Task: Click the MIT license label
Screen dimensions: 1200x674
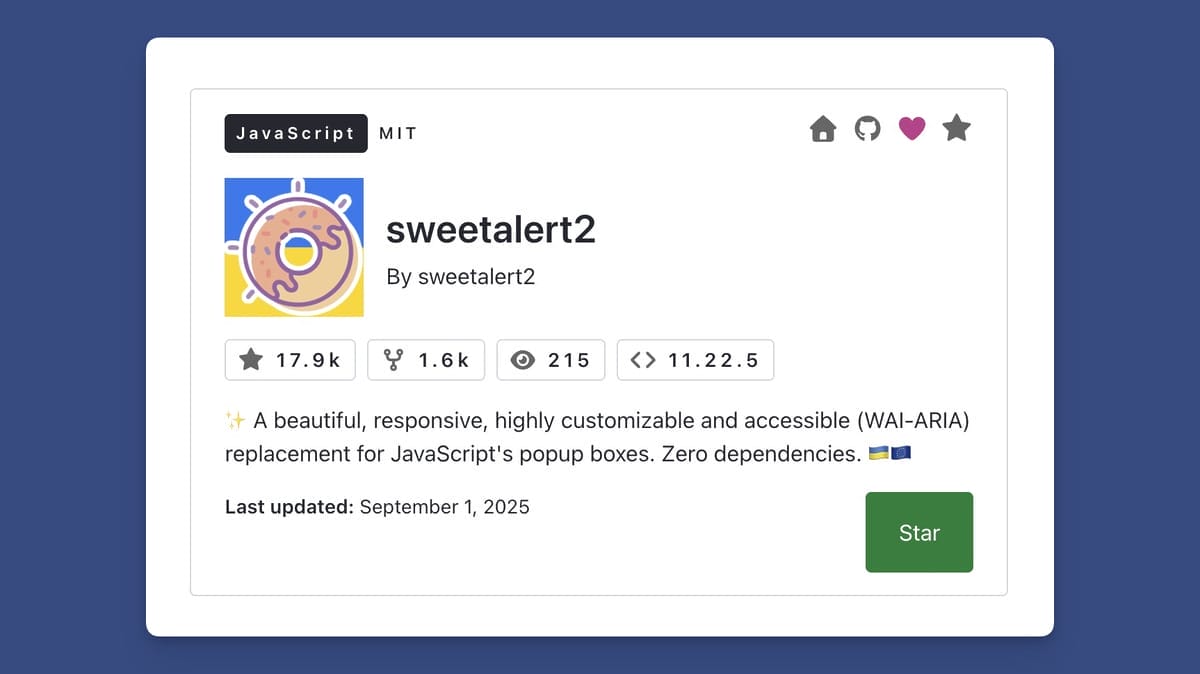Action: tap(398, 133)
